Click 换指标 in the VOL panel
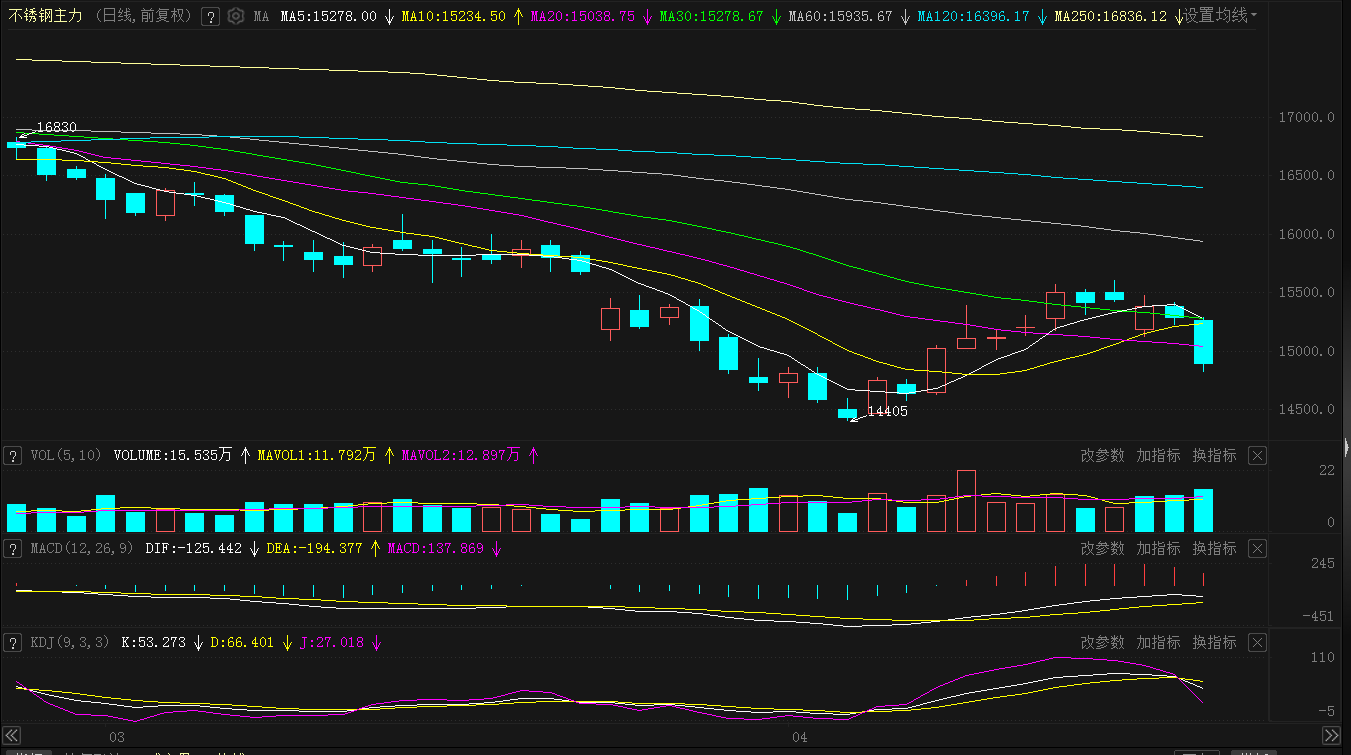Screen dimensions: 1351x755 [1214, 455]
